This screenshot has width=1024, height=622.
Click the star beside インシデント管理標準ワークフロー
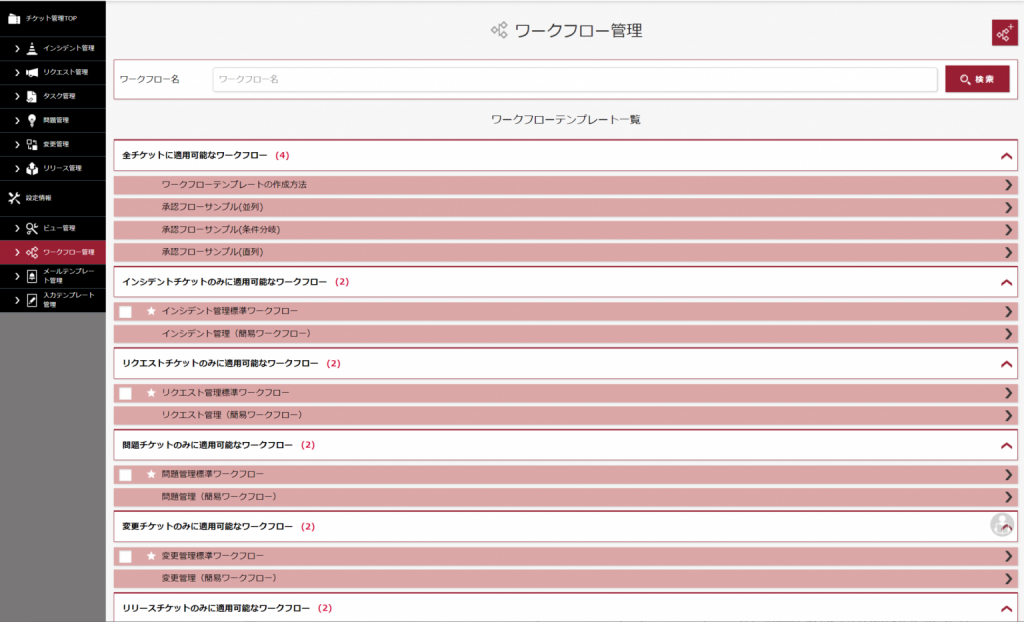(x=152, y=311)
